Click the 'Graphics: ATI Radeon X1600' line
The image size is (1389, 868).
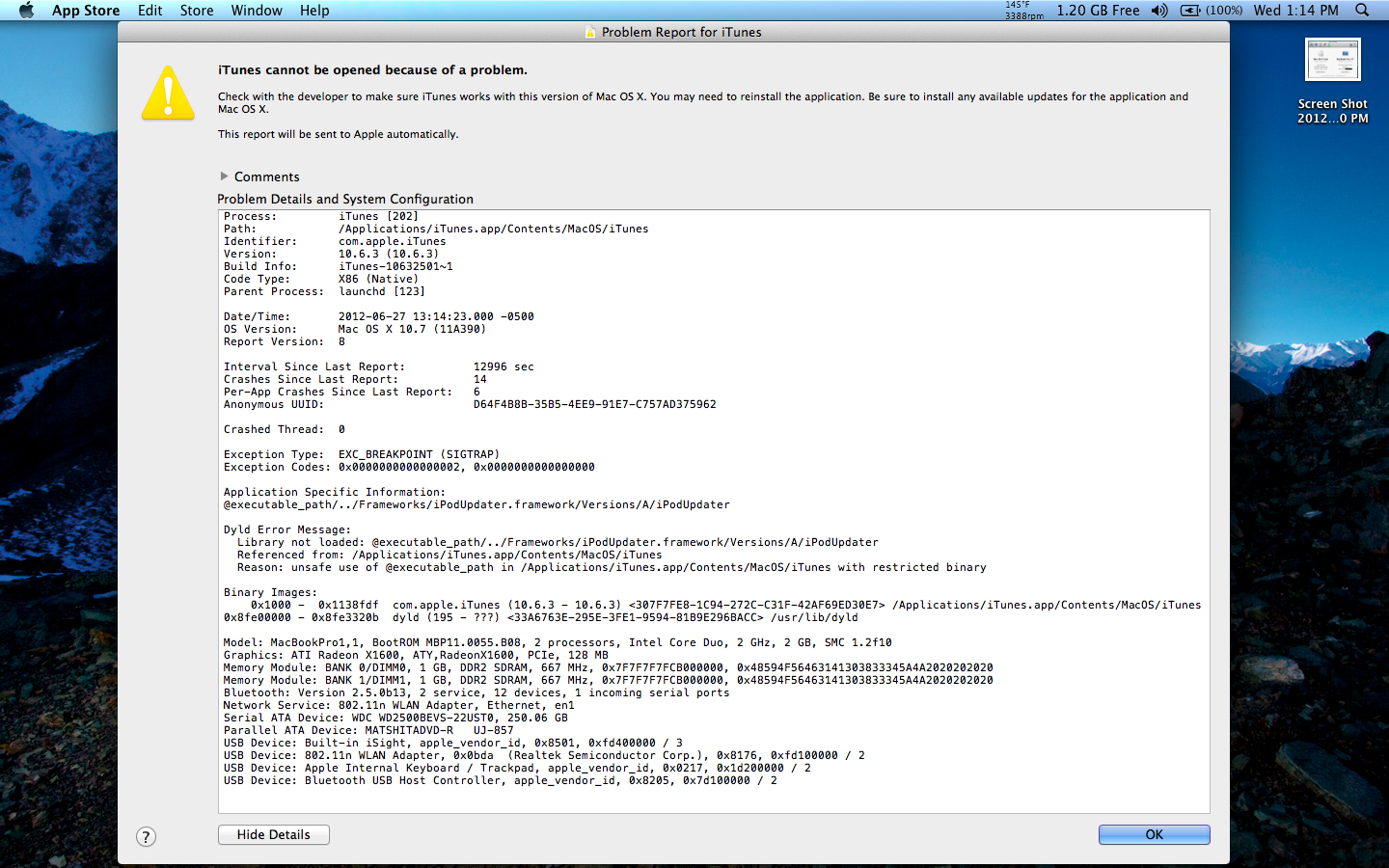click(416, 656)
